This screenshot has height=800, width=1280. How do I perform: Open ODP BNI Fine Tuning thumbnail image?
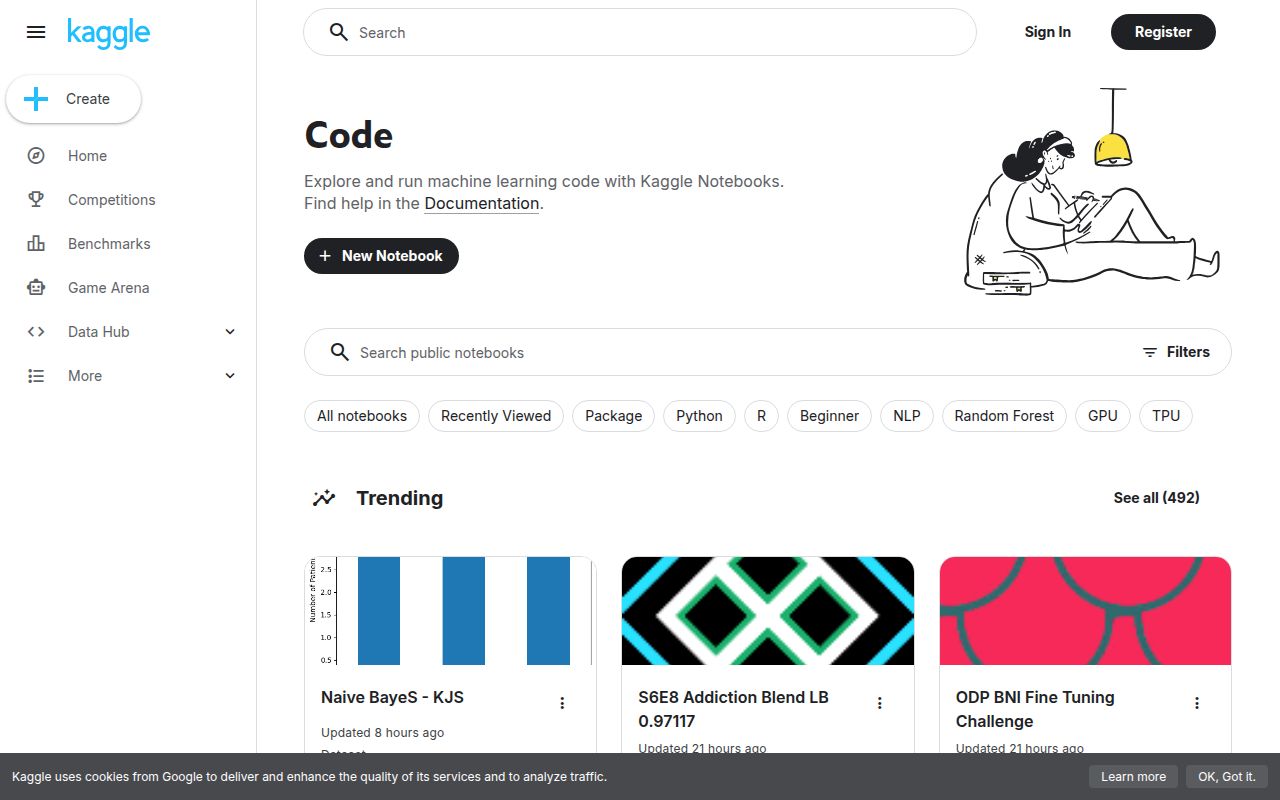(1085, 611)
